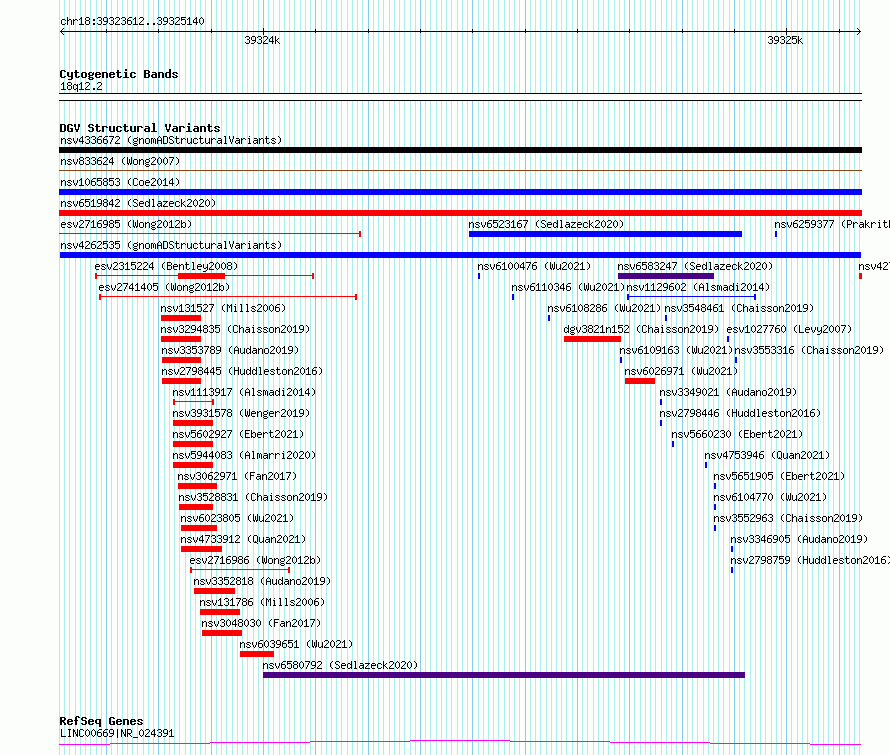Click the RefSeq Genes track title
The image size is (890, 755).
(x=101, y=721)
